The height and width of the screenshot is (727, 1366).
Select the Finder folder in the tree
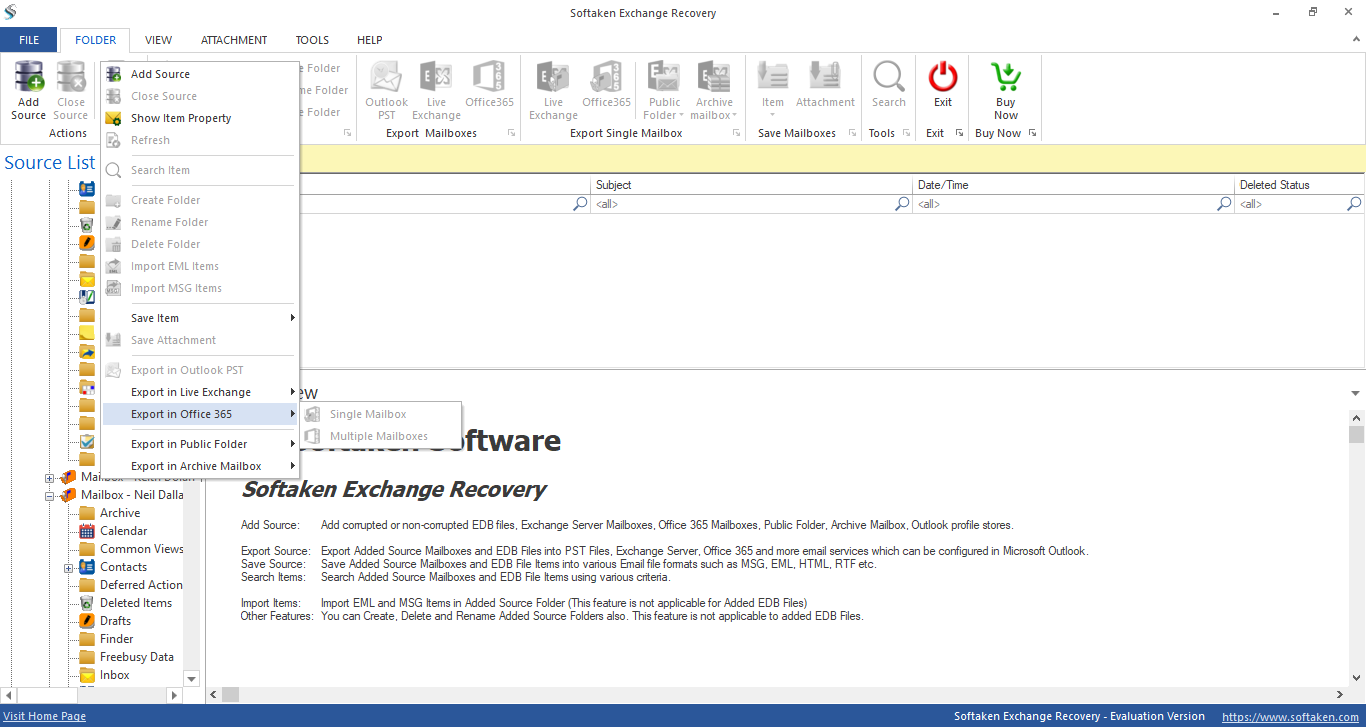click(116, 639)
